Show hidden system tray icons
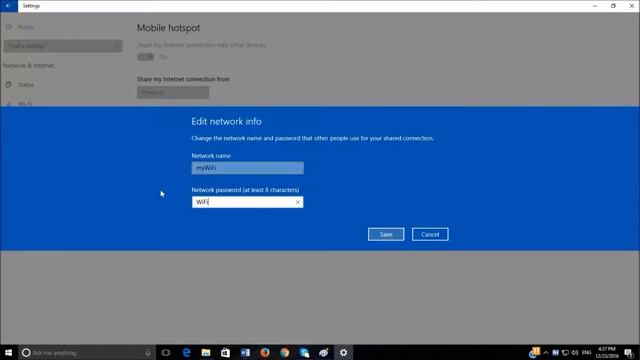Viewport: 640px width, 360px height. 546,353
